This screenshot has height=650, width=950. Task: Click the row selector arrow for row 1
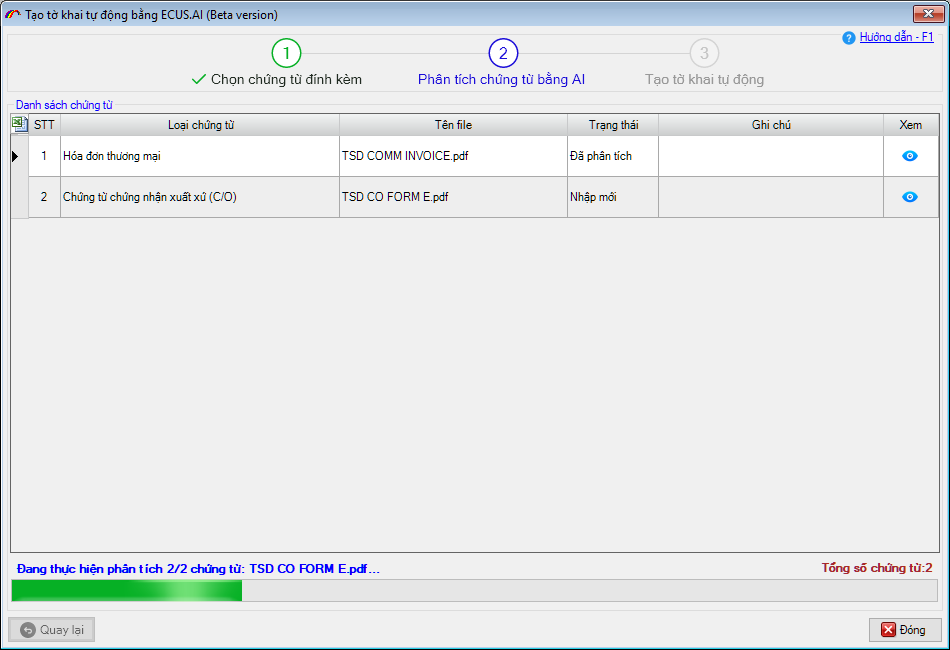click(x=16, y=156)
